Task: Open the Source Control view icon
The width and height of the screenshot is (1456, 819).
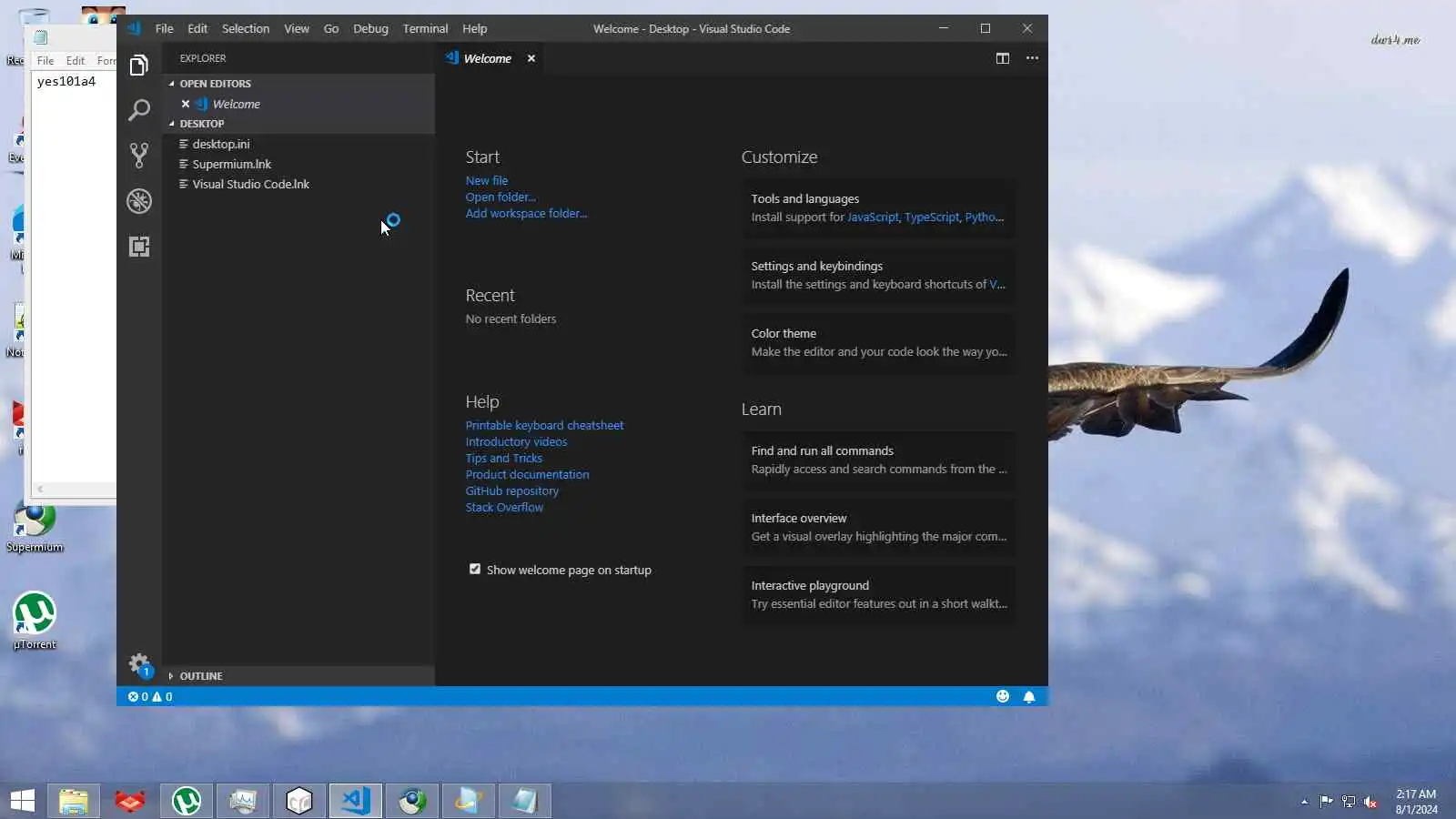Action: point(139,156)
